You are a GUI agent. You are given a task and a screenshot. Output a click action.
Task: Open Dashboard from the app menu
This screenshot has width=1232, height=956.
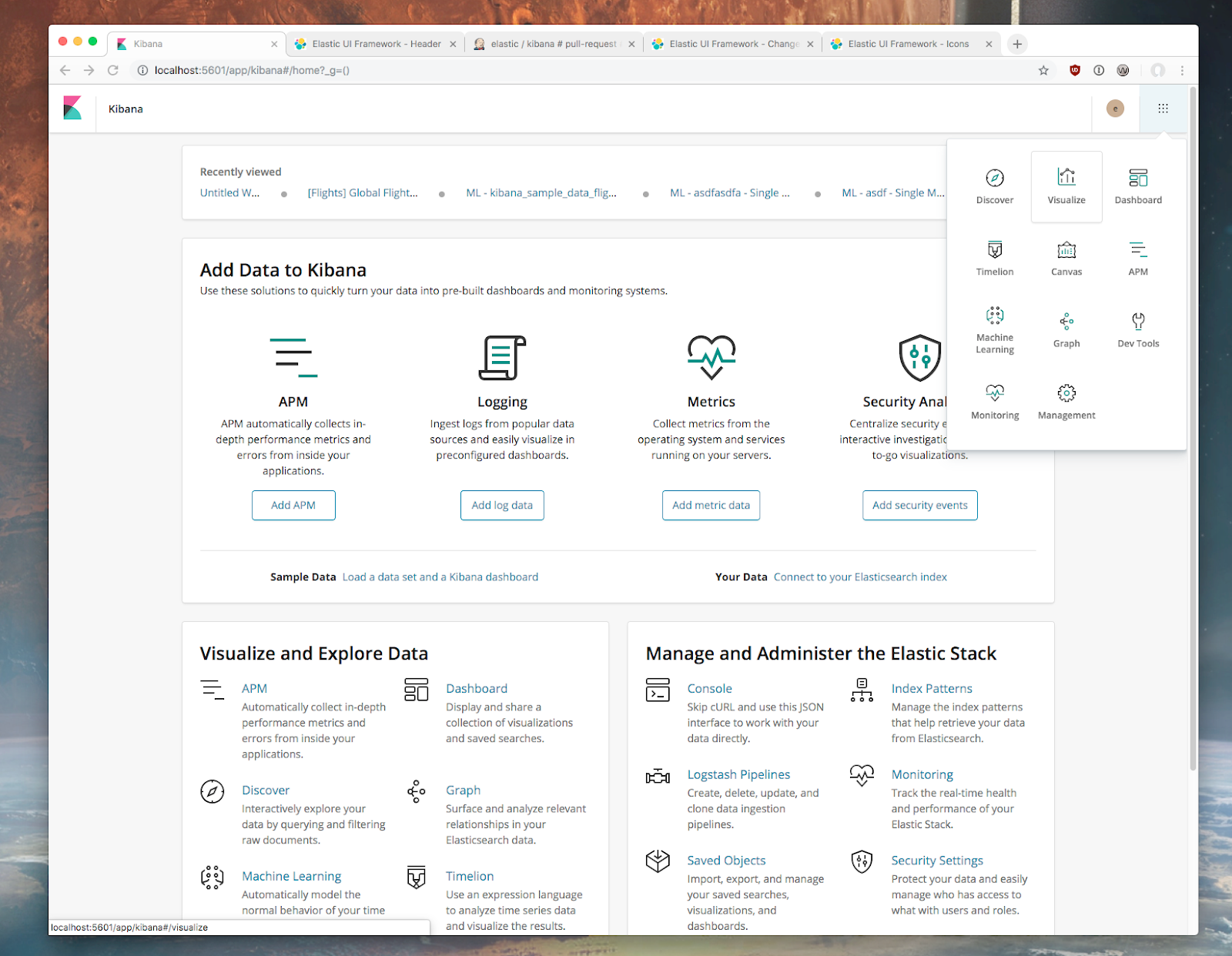pos(1138,187)
